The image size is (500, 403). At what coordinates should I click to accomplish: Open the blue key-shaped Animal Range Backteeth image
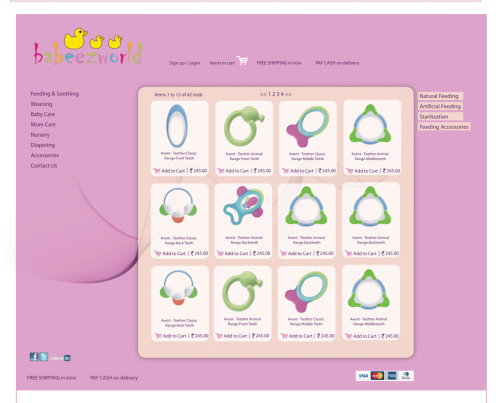coord(244,205)
